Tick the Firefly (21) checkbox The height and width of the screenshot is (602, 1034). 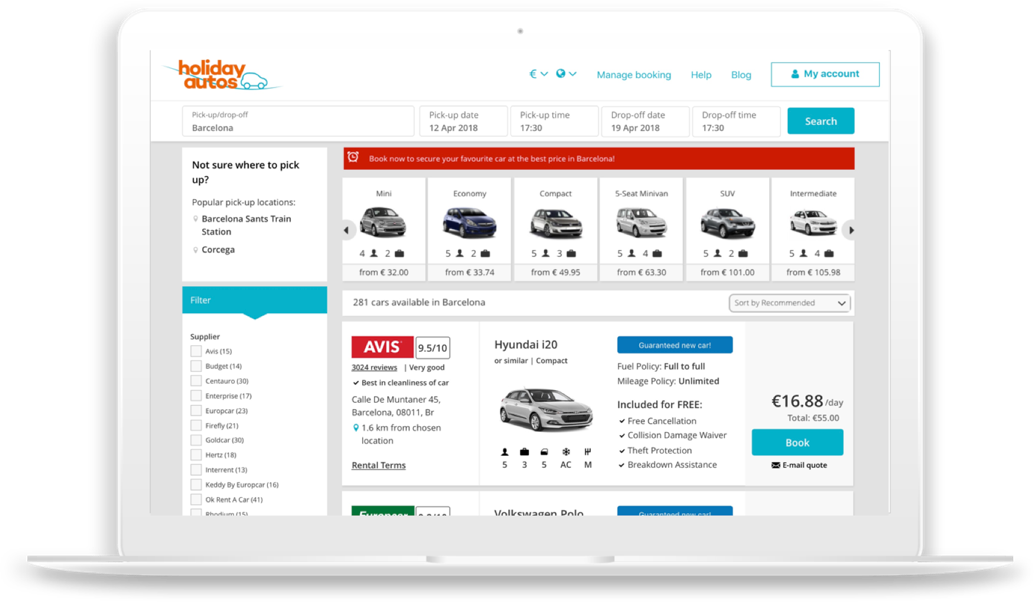196,425
